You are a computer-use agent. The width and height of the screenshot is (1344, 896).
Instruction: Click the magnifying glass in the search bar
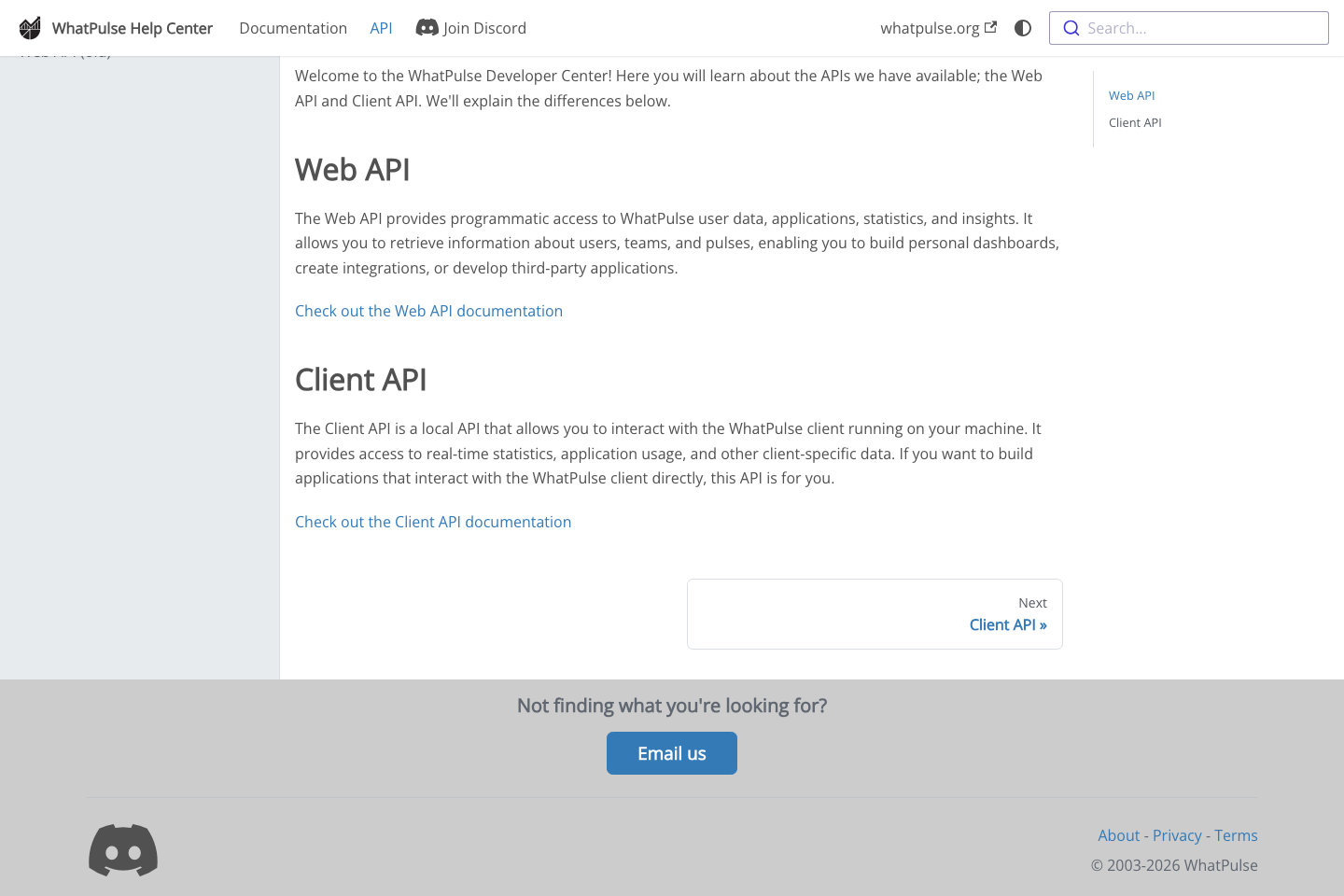tap(1071, 28)
